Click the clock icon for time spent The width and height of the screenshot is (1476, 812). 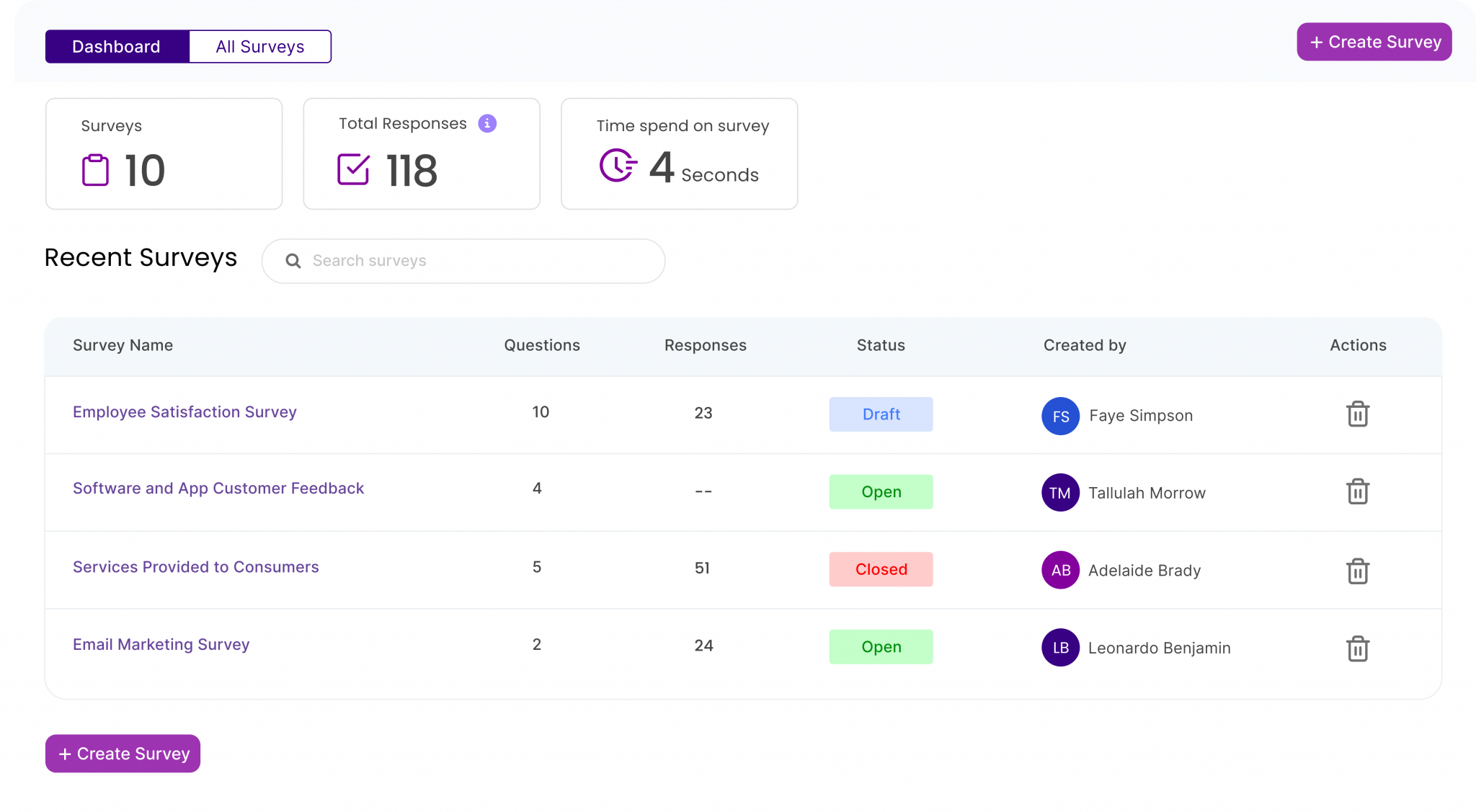pyautogui.click(x=616, y=165)
